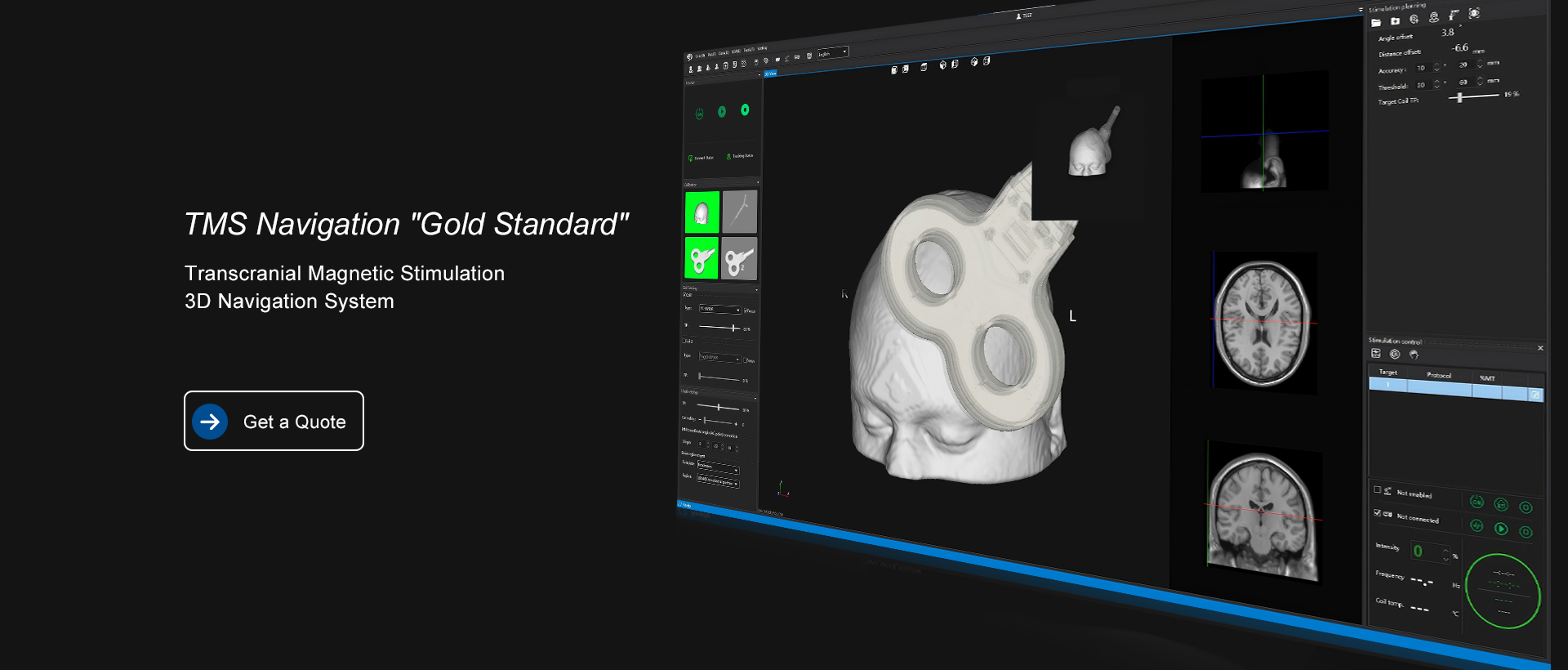Select the pointer probe calibrator tile
Image resolution: width=1568 pixels, height=670 pixels.
click(x=740, y=212)
